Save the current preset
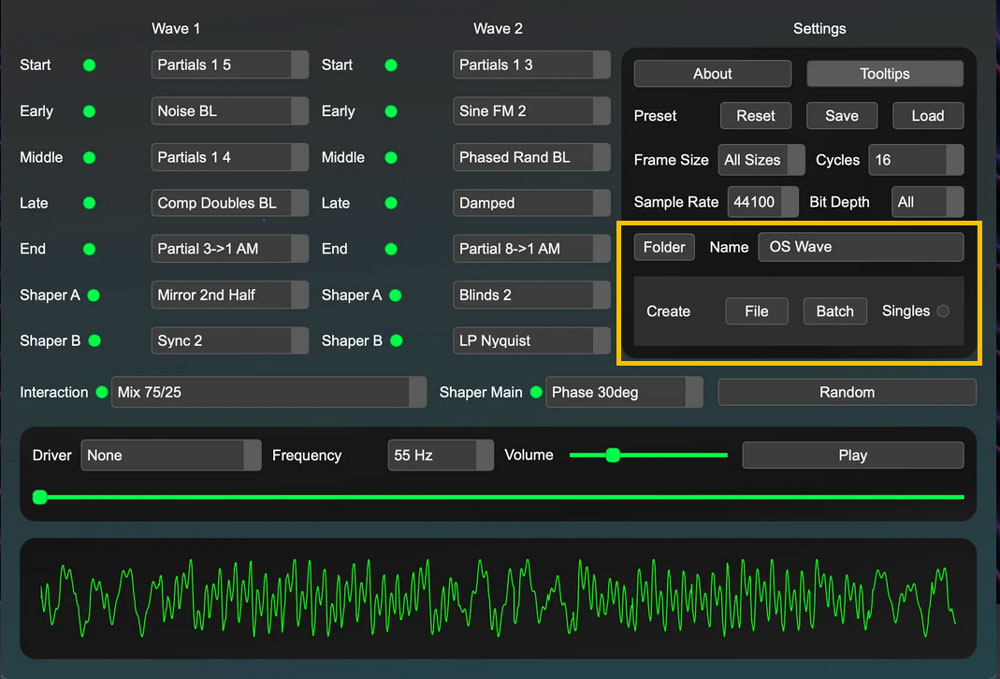The width and height of the screenshot is (1000, 679). click(x=841, y=116)
